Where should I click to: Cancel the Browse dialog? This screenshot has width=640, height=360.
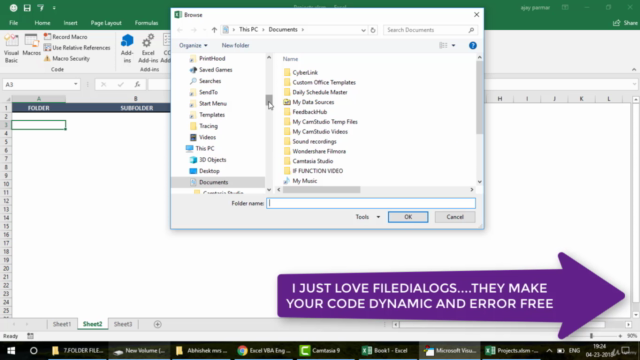(455, 217)
